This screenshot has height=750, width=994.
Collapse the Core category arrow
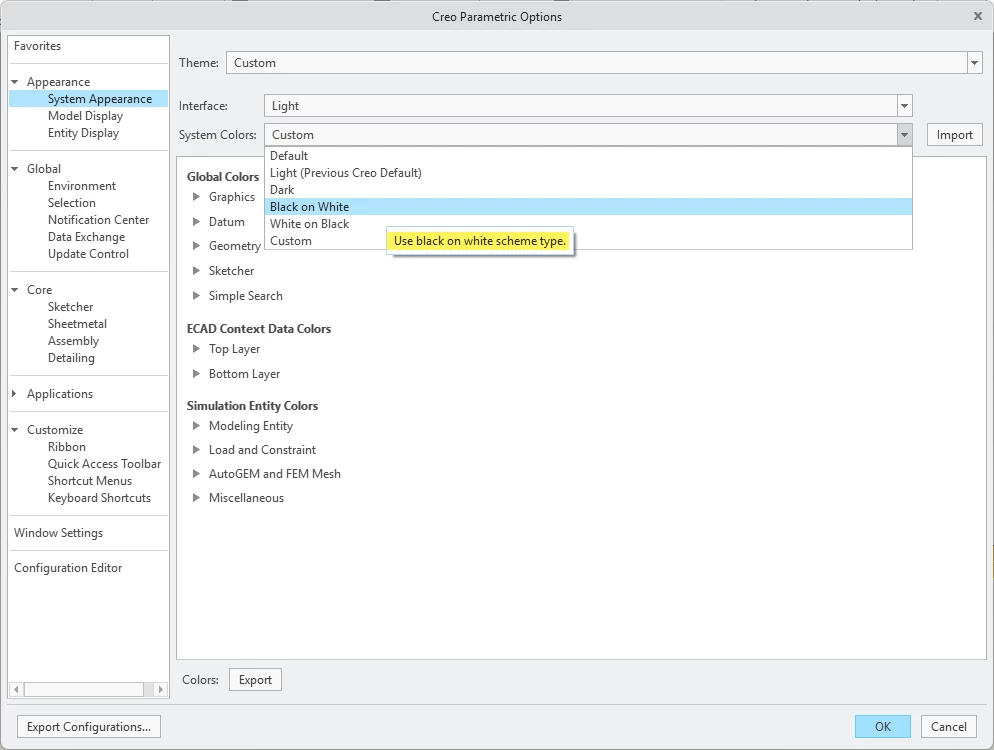pyautogui.click(x=15, y=290)
